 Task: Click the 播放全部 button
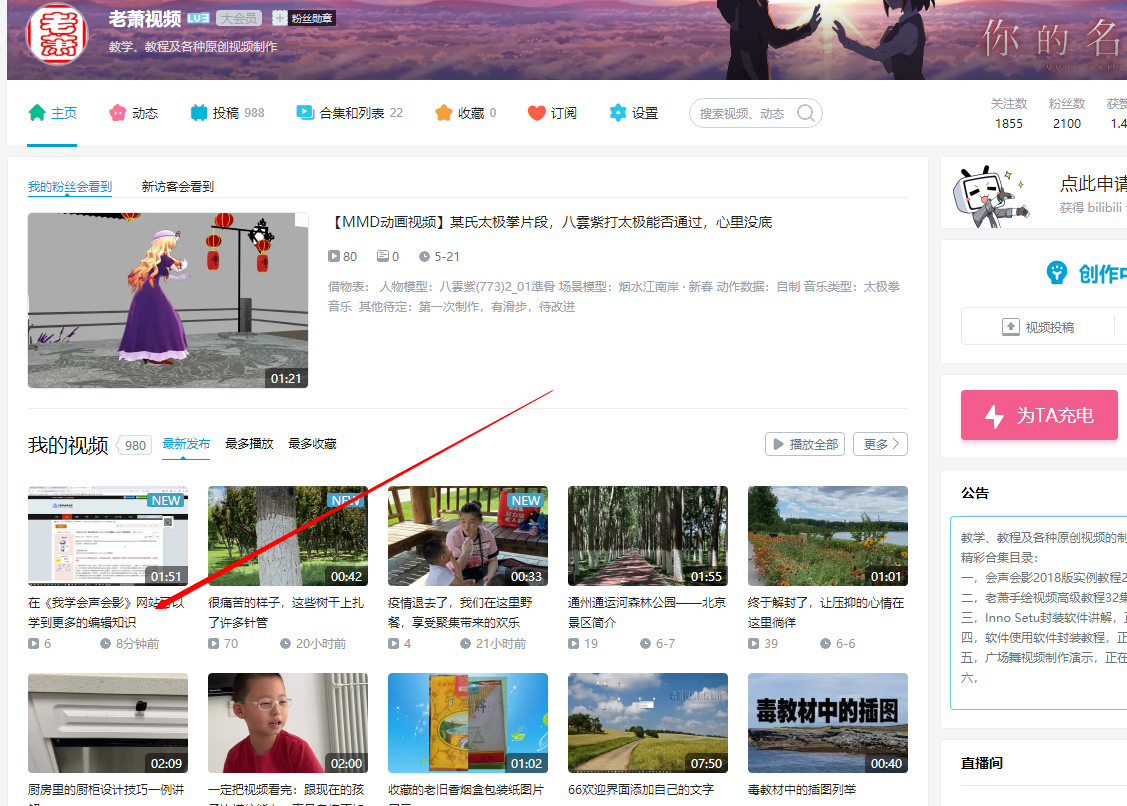click(805, 444)
